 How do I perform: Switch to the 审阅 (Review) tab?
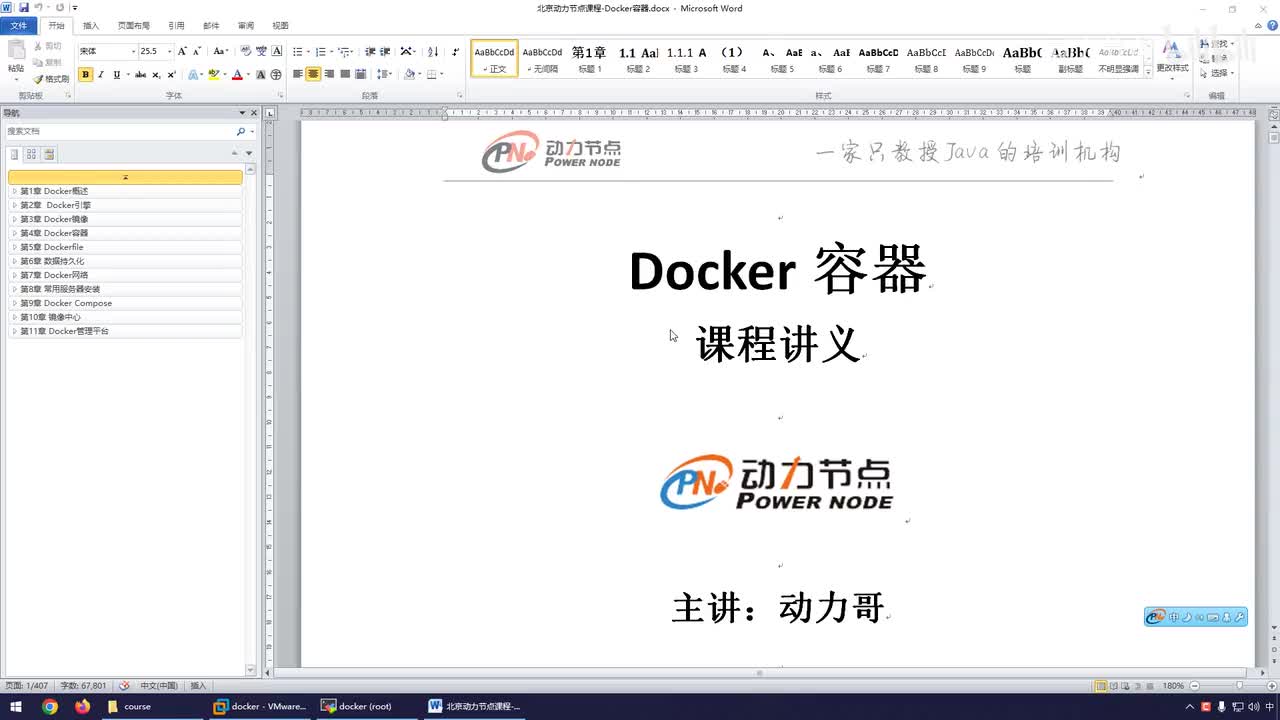coord(245,26)
